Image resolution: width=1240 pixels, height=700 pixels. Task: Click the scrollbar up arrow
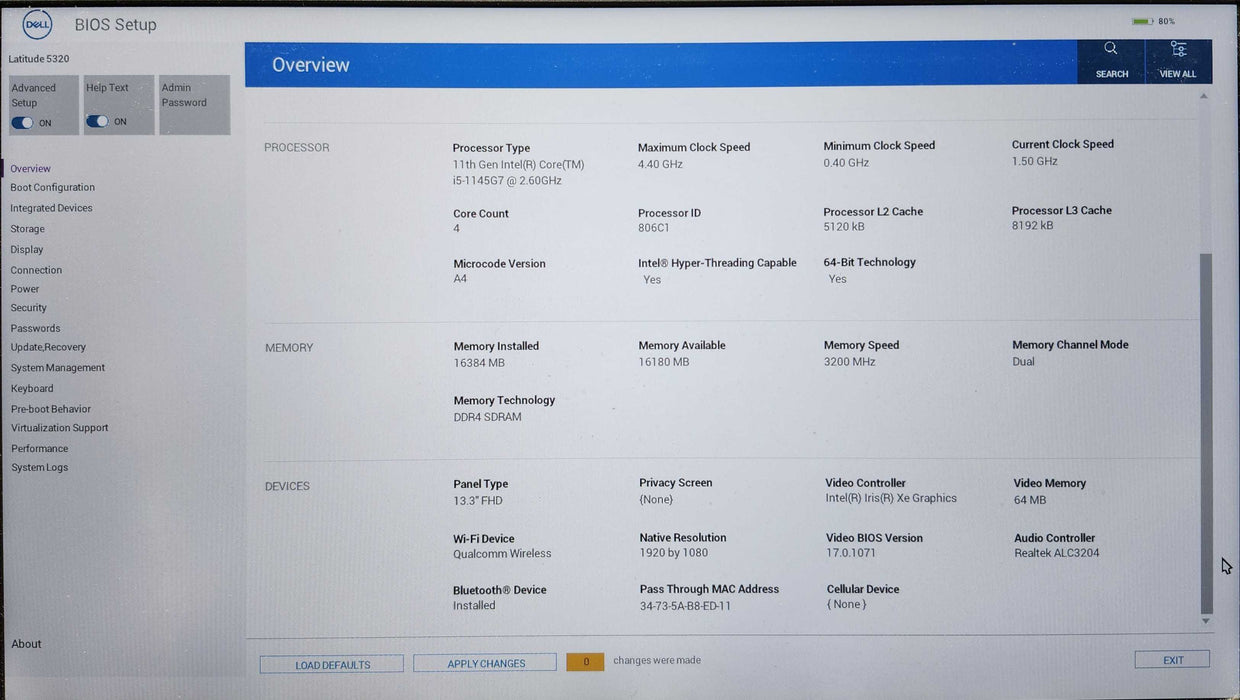[1204, 96]
